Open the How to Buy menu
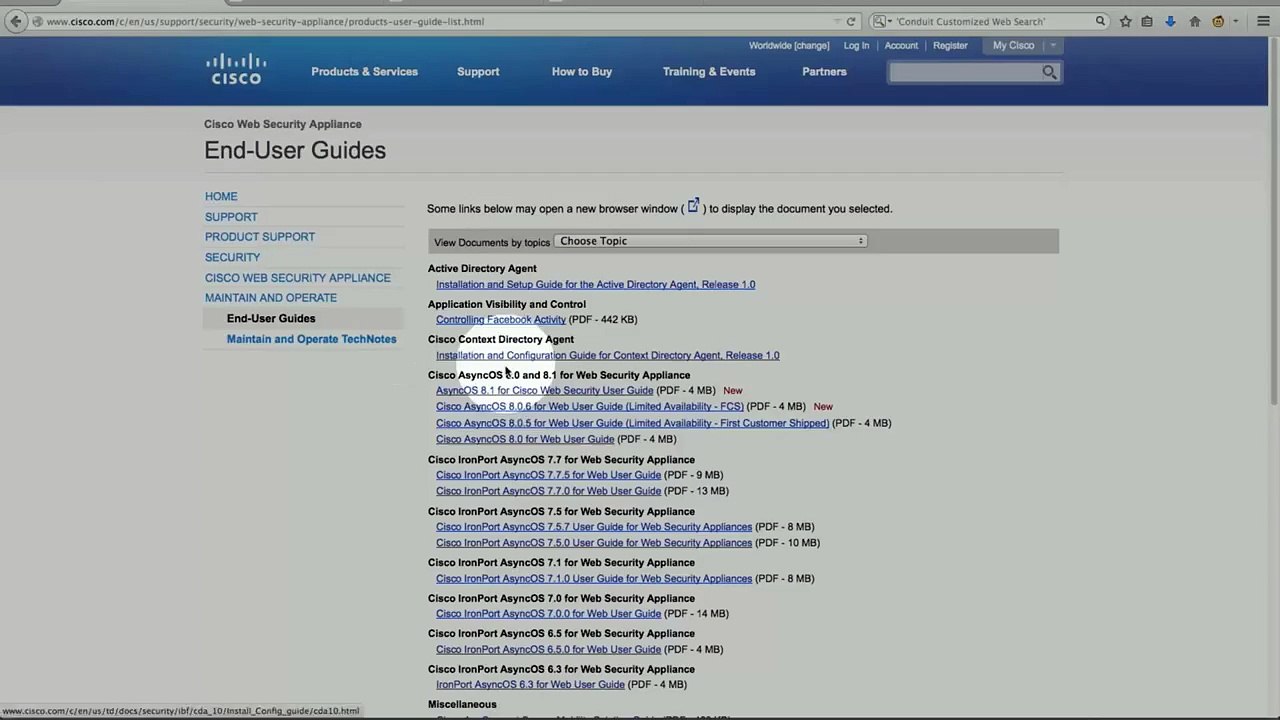1280x720 pixels. point(582,72)
